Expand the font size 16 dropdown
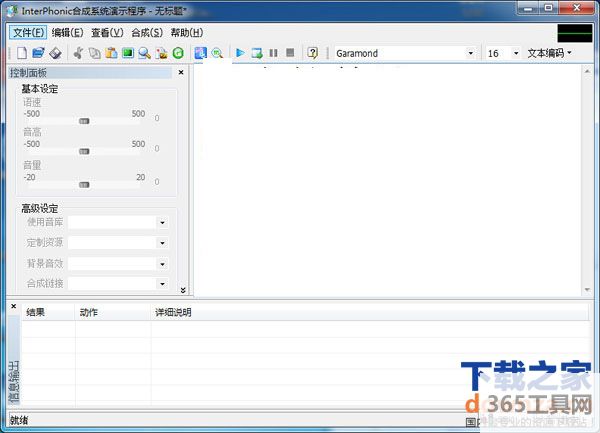This screenshot has width=600, height=433. point(516,53)
